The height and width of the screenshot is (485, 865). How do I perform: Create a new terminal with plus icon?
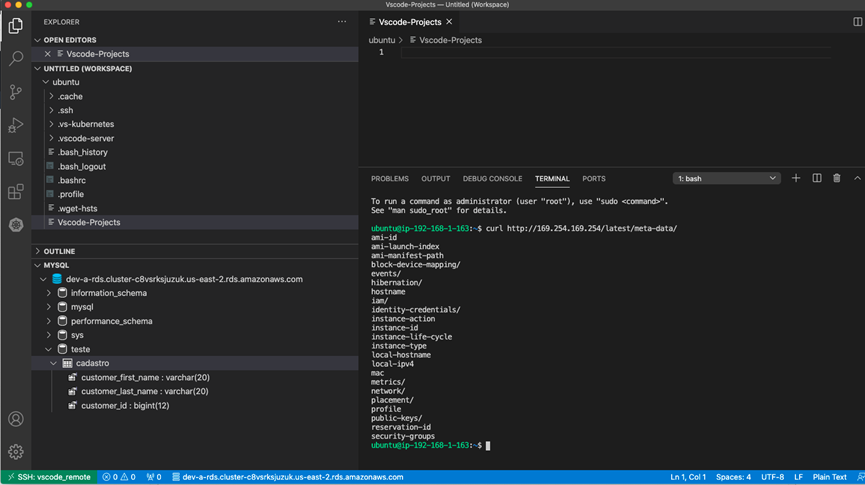796,178
